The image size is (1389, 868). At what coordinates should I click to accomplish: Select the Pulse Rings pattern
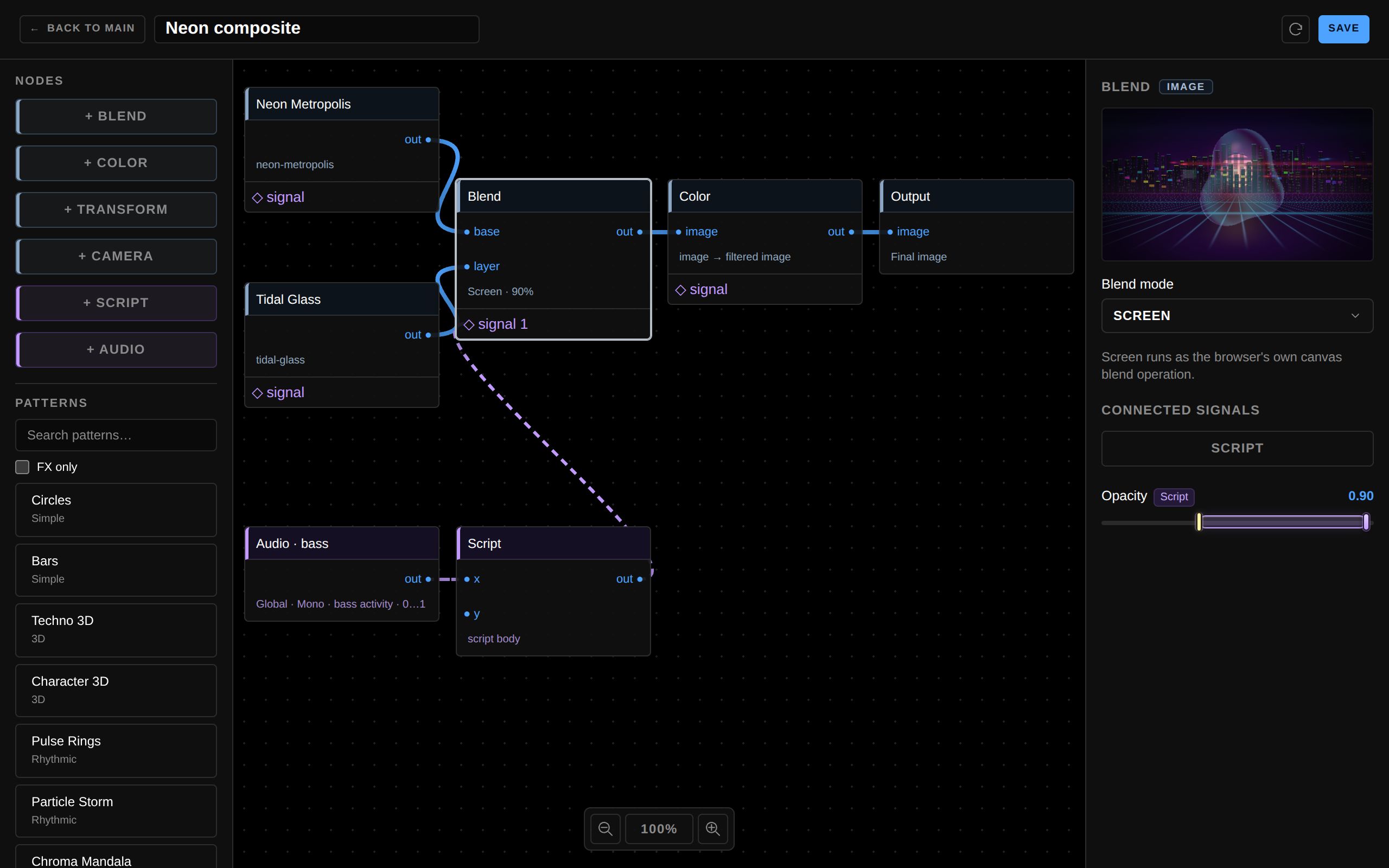pos(116,751)
